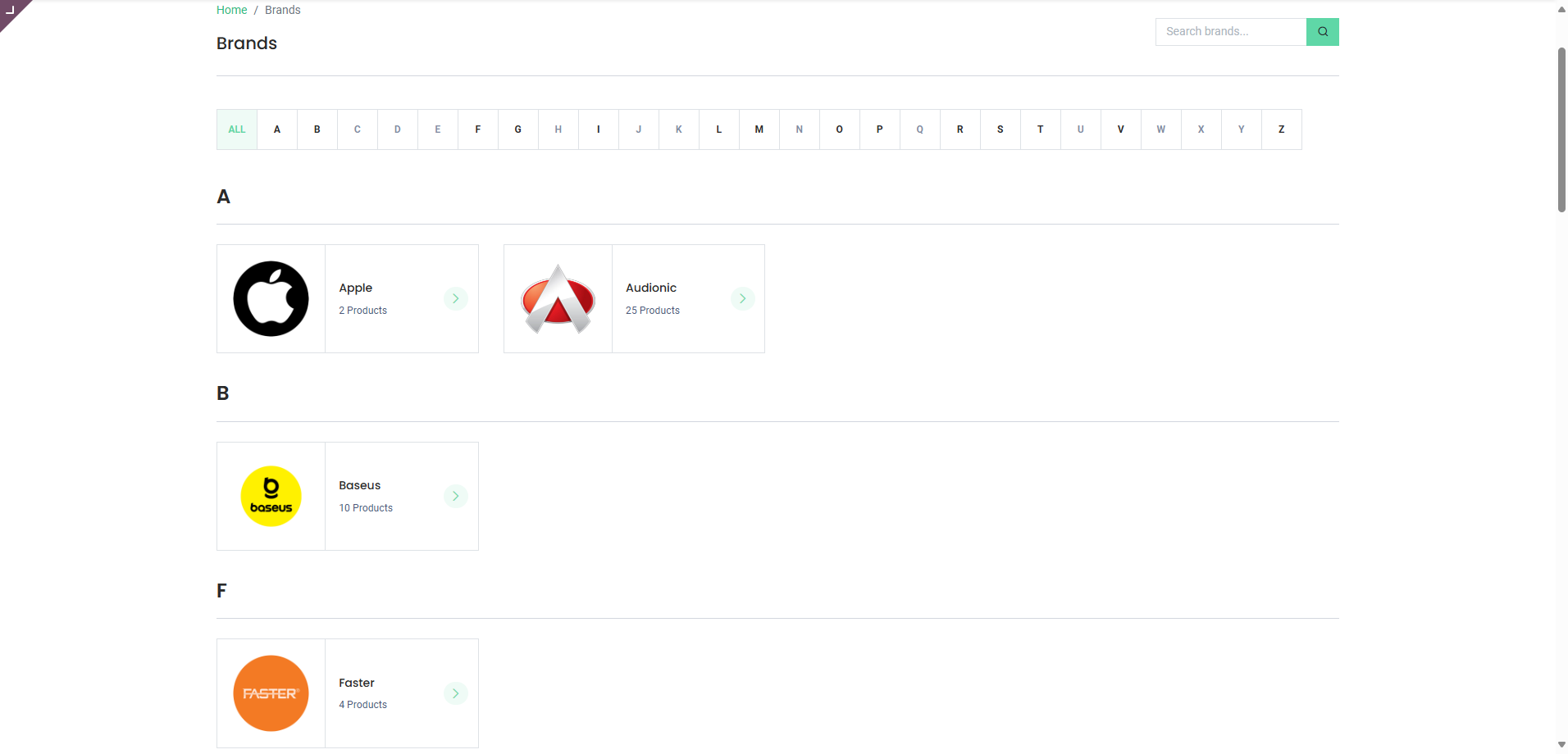Click the scrollbar down arrow
Screen dimensions: 1568x754
tap(1561, 745)
